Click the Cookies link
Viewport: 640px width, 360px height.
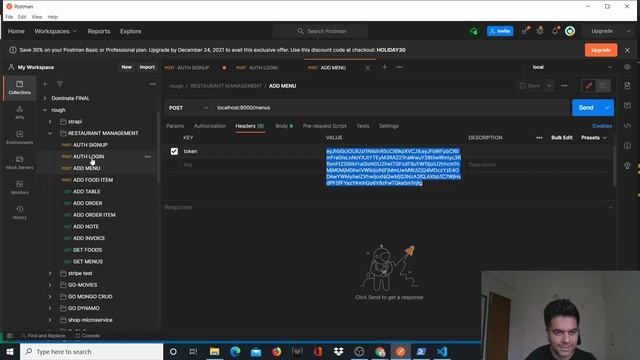click(602, 126)
